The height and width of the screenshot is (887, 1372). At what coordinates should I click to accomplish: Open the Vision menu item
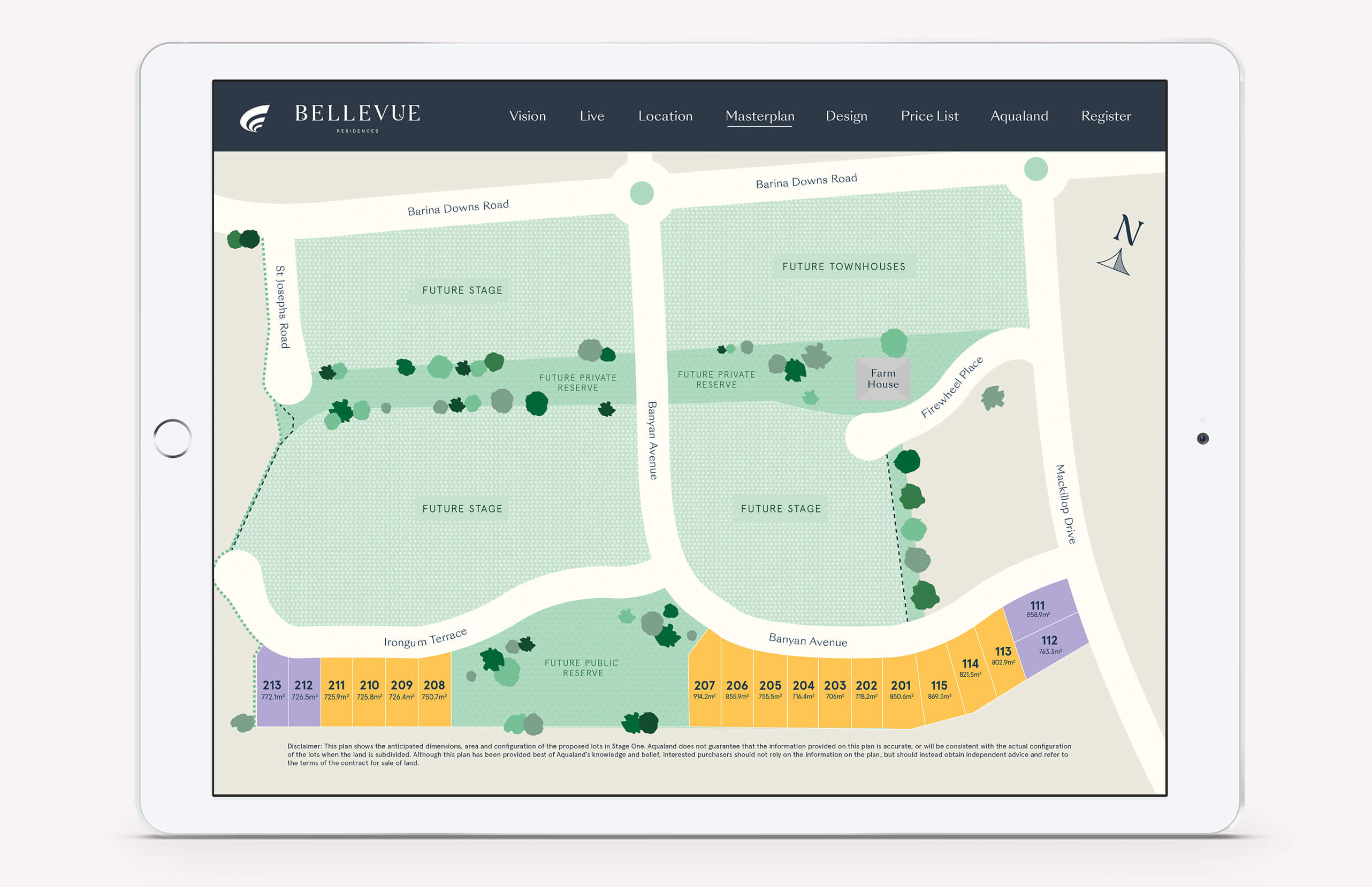[x=527, y=116]
